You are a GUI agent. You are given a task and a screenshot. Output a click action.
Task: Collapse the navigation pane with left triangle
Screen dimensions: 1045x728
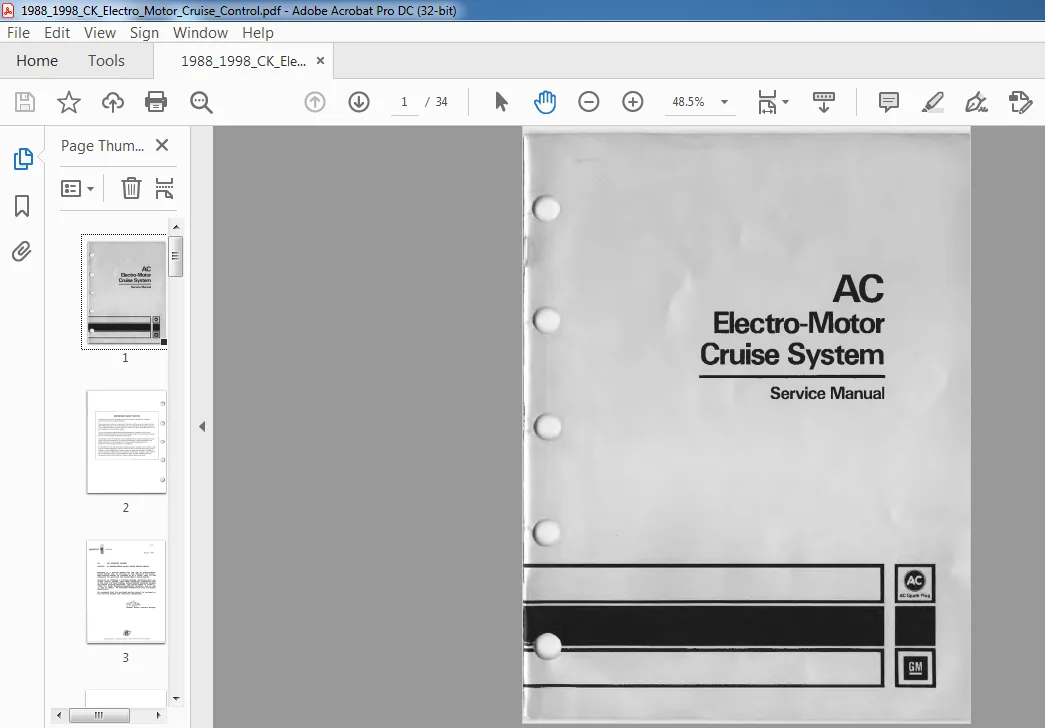202,427
